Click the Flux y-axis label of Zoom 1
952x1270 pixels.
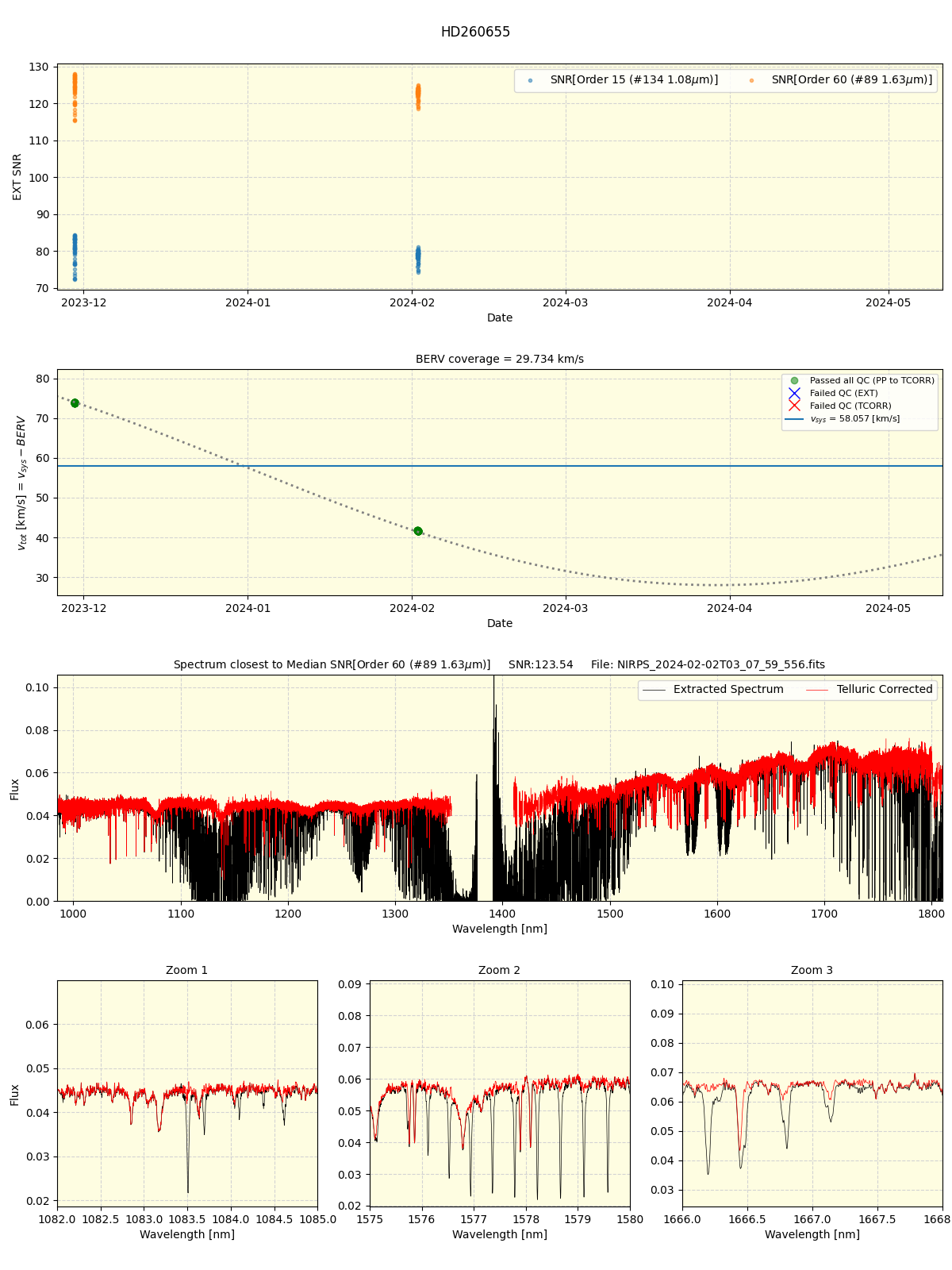click(x=14, y=1095)
